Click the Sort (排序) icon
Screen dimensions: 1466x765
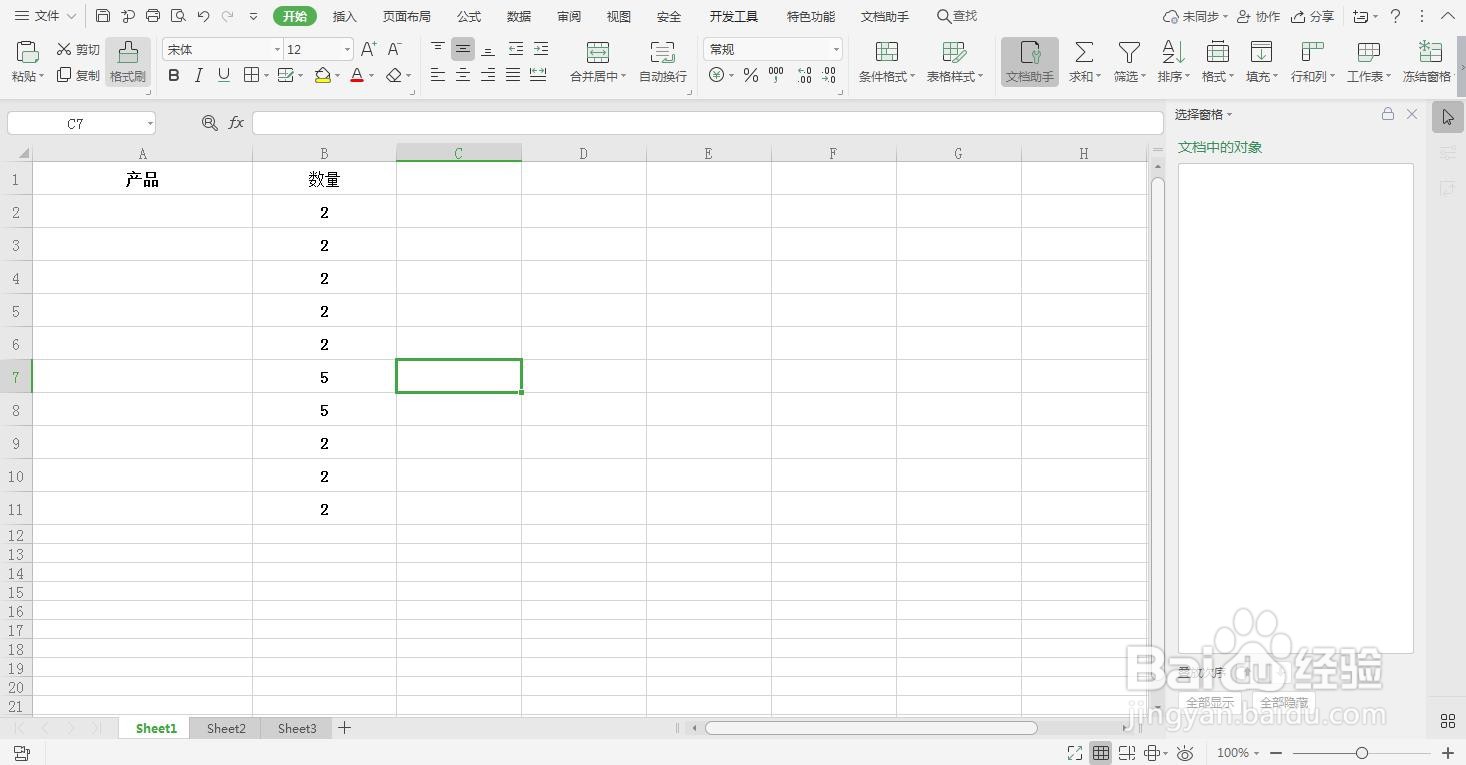[x=1173, y=53]
